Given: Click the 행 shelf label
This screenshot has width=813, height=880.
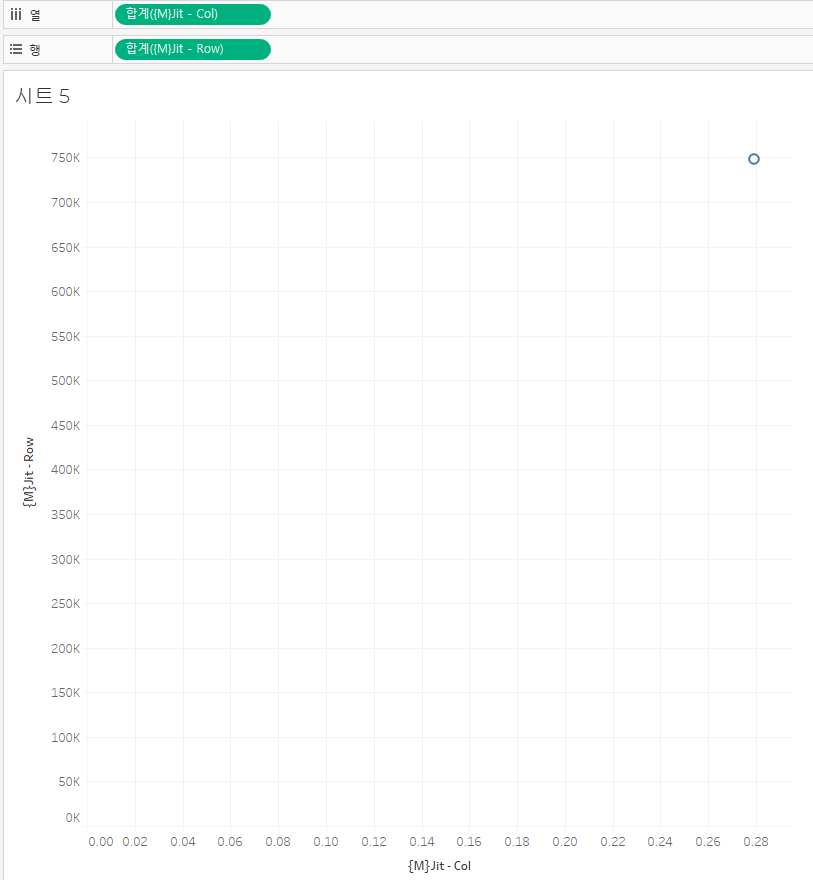Looking at the screenshot, I should point(35,50).
